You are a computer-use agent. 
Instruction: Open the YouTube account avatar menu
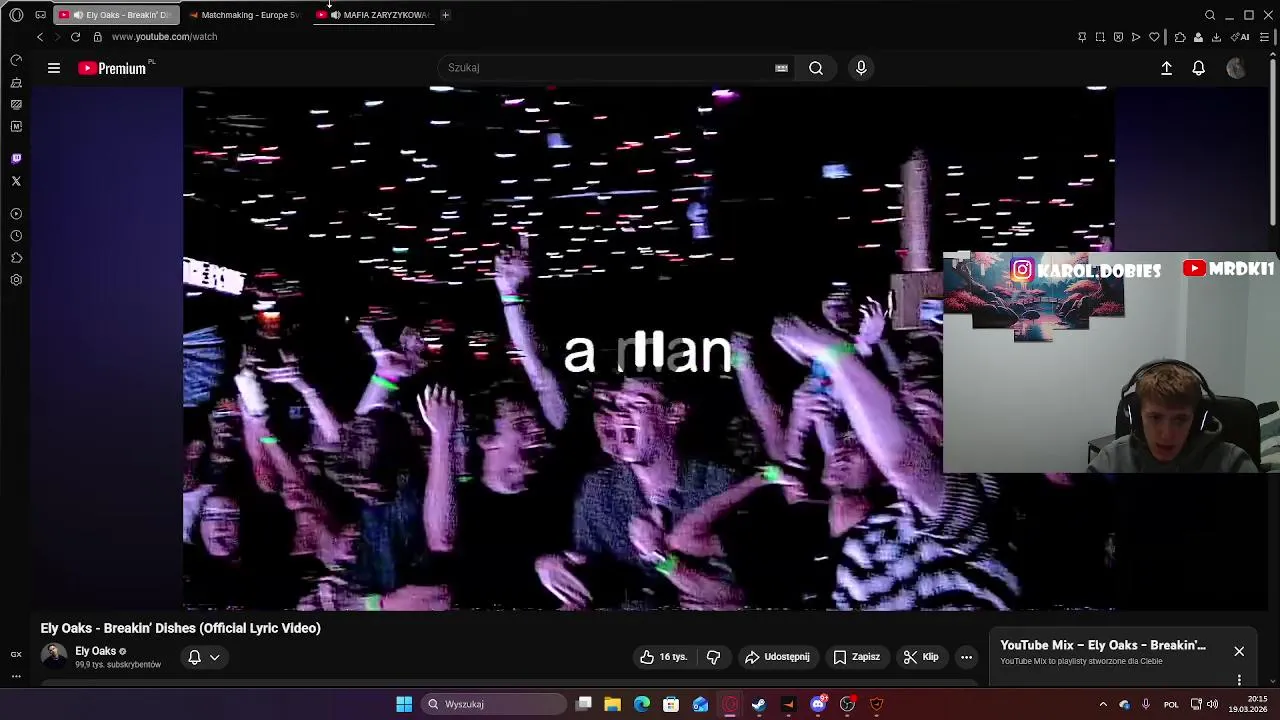[1236, 68]
